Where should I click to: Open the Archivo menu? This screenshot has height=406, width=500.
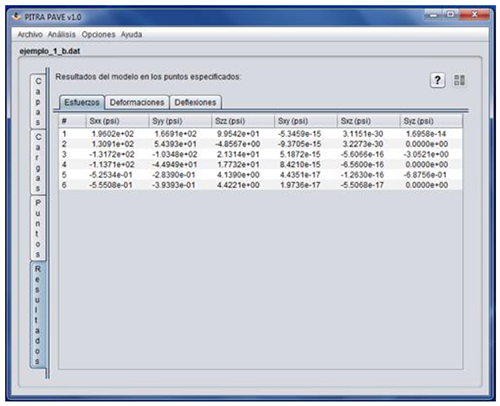30,34
